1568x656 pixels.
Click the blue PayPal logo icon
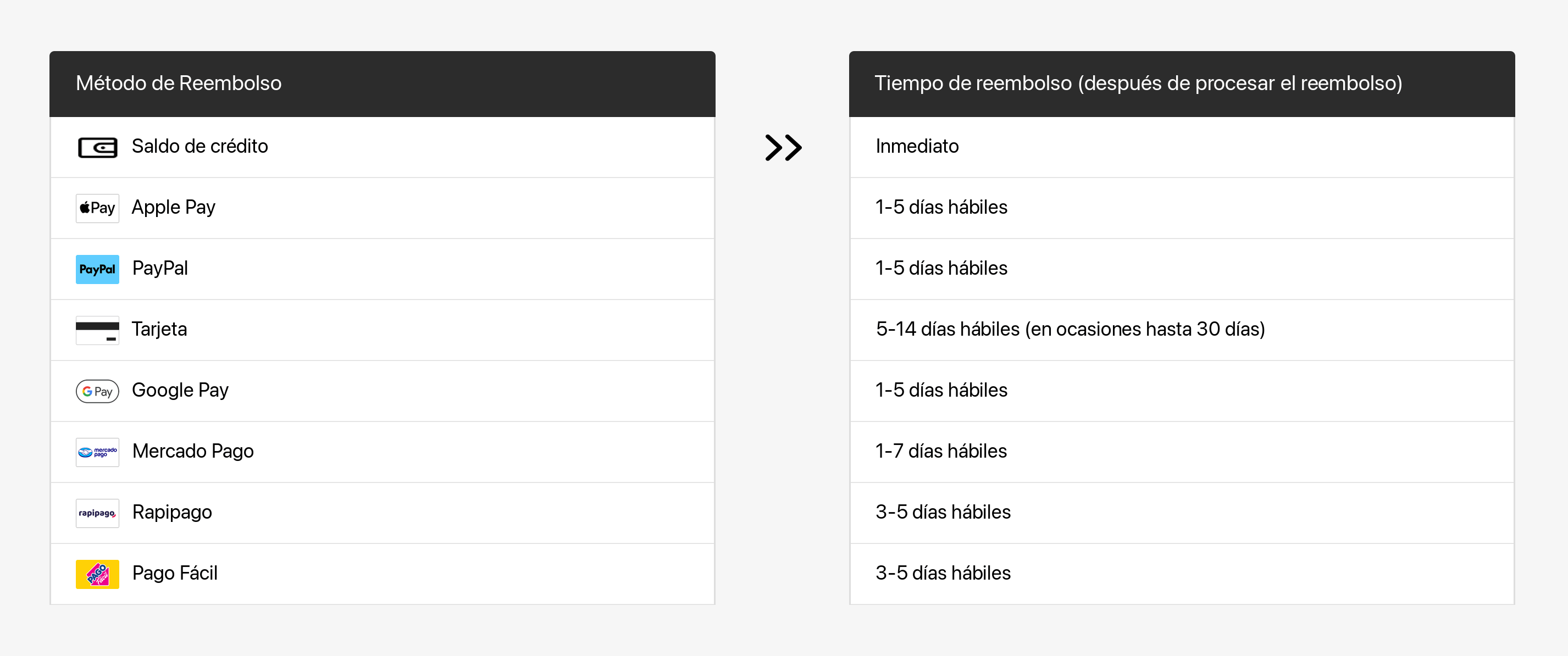point(97,269)
